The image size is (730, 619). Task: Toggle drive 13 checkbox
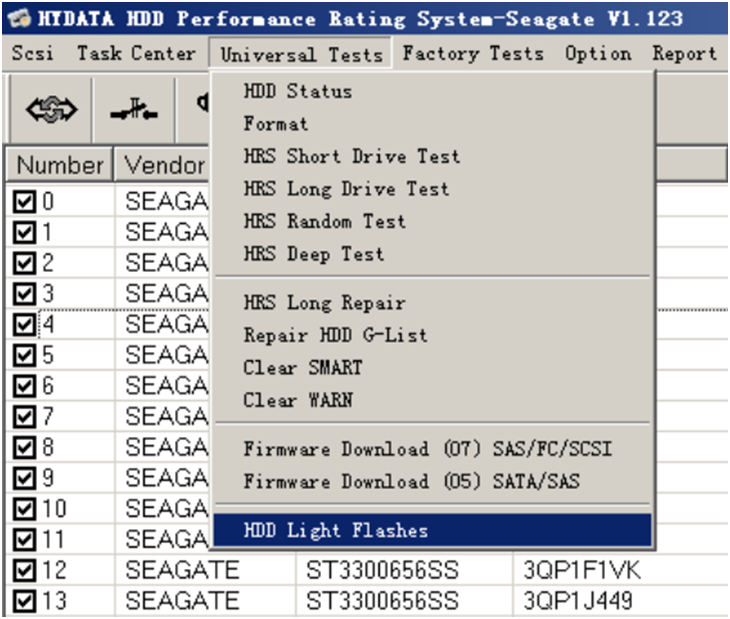point(24,601)
